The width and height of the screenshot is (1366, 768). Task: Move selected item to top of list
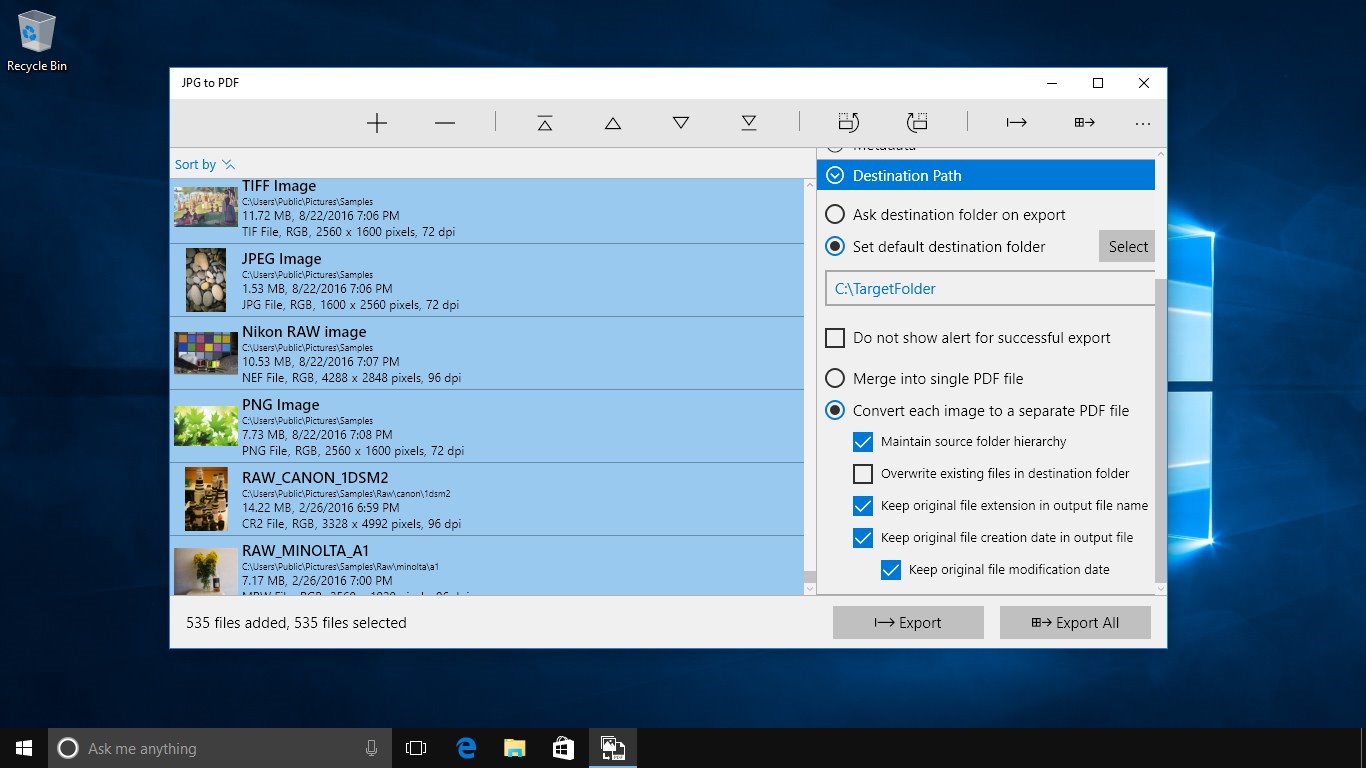coord(544,123)
